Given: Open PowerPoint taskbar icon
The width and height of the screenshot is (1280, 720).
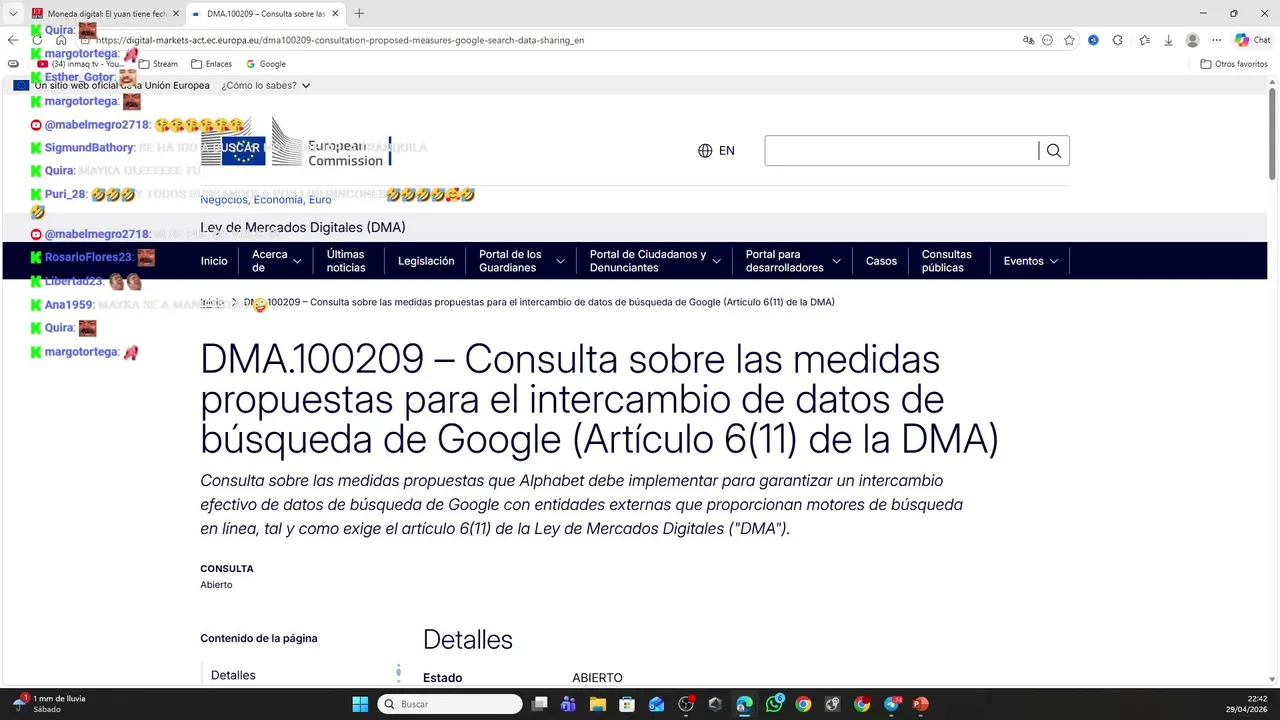Looking at the screenshot, I should pyautogui.click(x=920, y=704).
